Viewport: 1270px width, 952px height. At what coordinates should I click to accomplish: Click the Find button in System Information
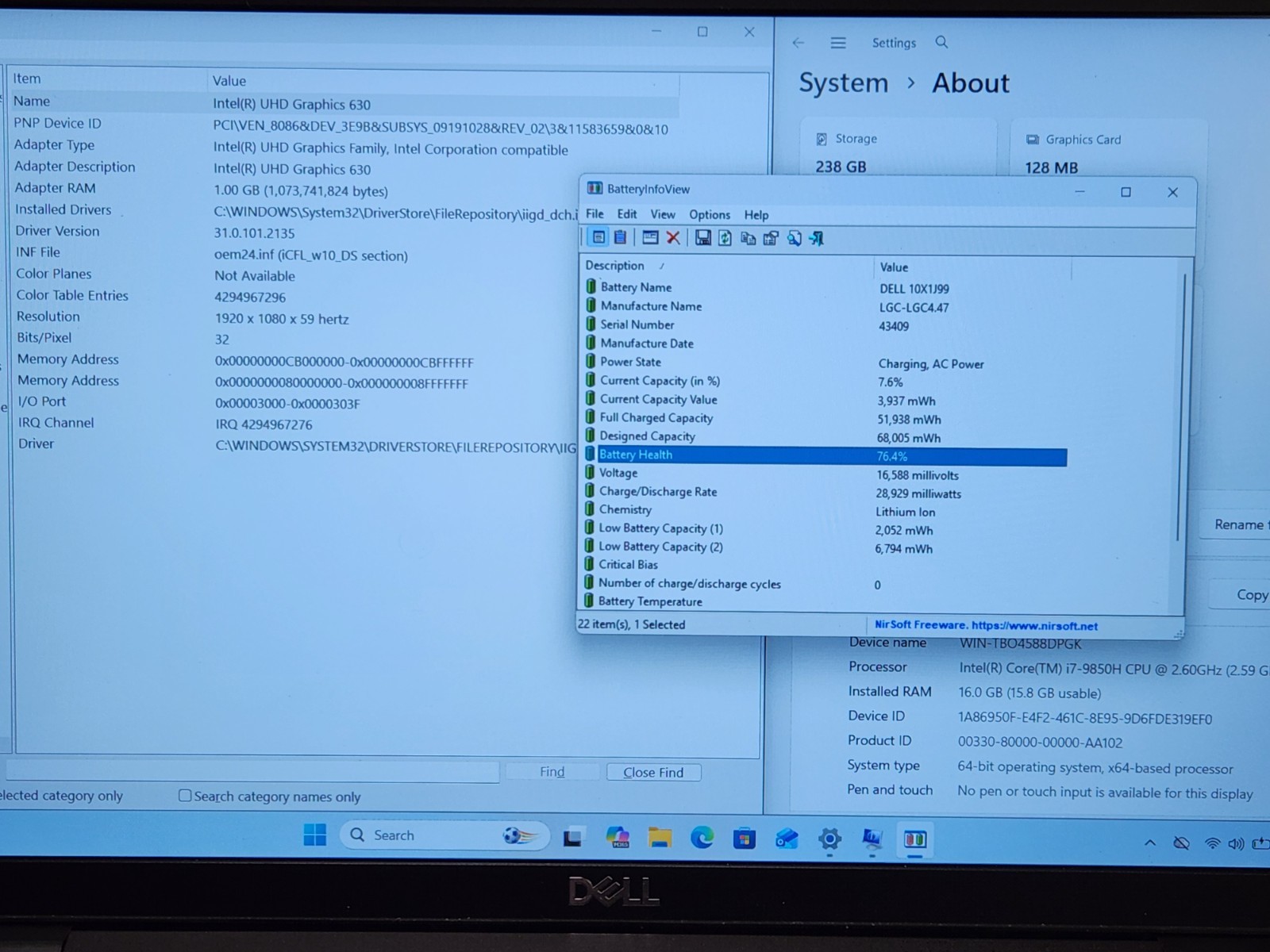pos(552,771)
